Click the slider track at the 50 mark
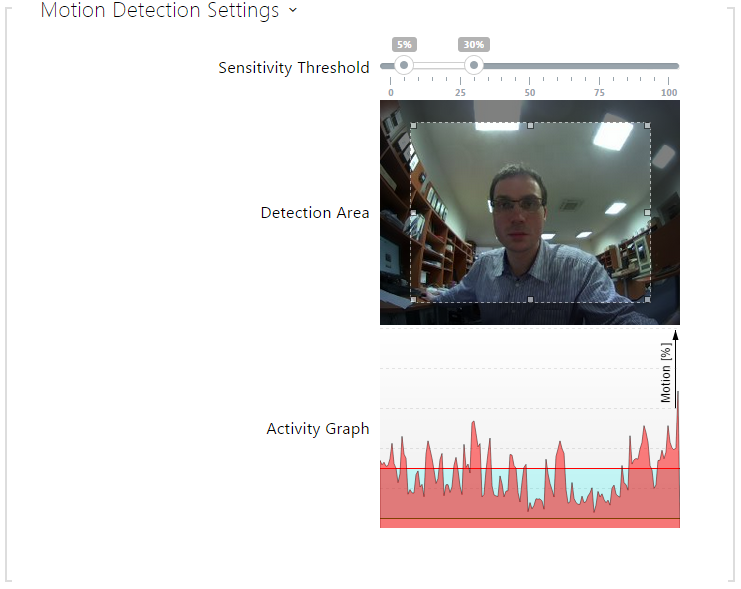Image resolution: width=741 pixels, height=589 pixels. click(x=530, y=66)
